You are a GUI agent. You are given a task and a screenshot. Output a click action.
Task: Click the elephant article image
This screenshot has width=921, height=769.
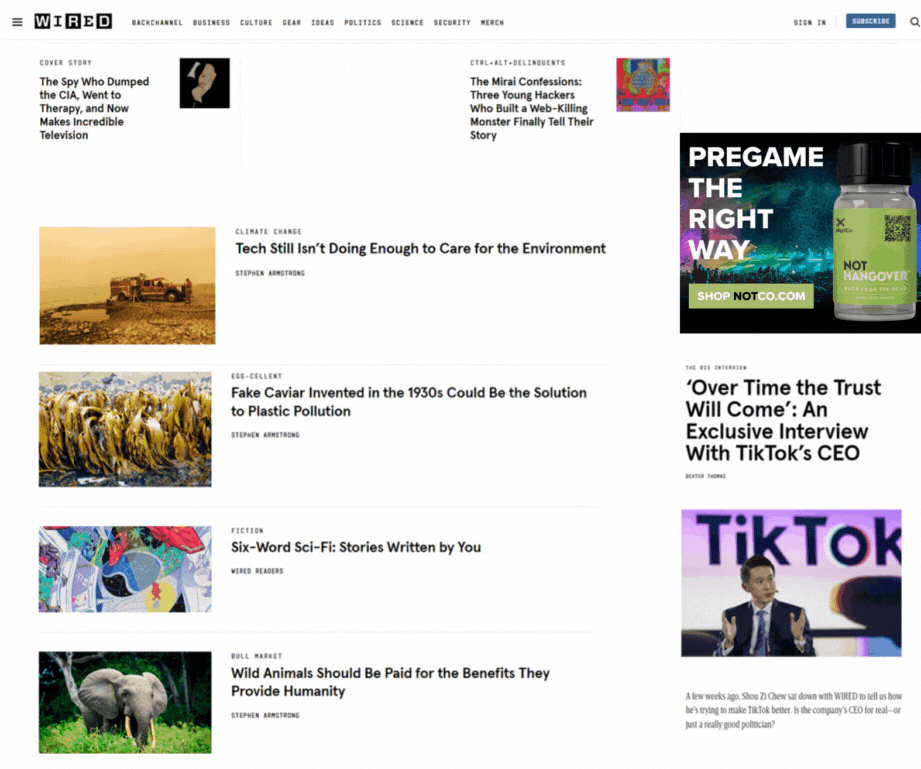[x=125, y=703]
